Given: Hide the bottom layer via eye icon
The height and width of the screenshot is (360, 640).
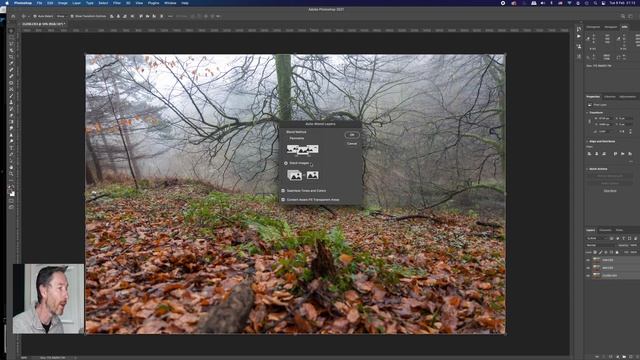Looking at the screenshot, I should pos(588,276).
